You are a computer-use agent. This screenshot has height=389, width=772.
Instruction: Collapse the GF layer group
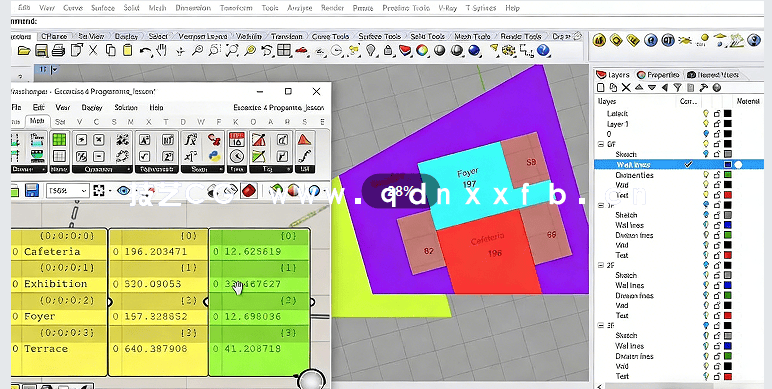[601, 144]
